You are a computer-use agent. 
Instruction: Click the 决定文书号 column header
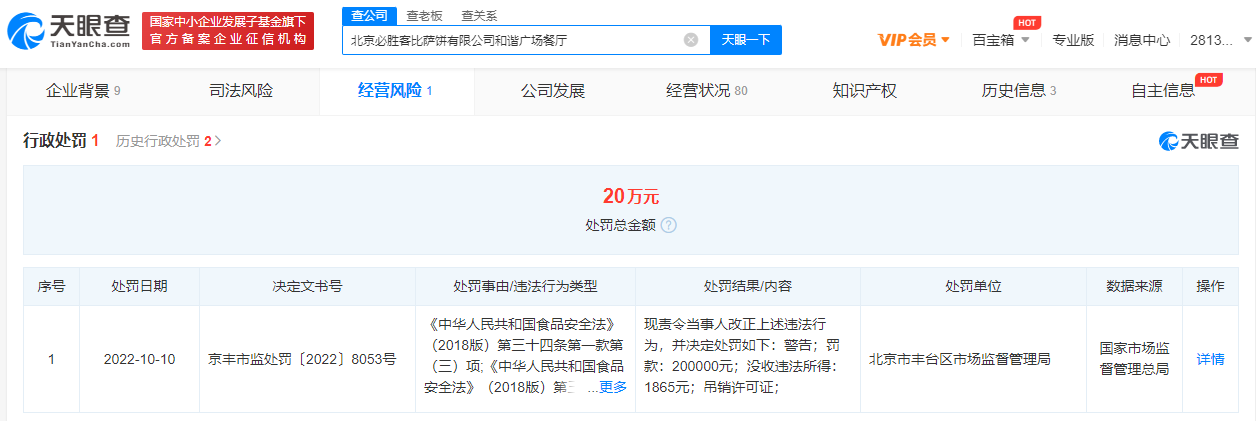click(x=307, y=286)
